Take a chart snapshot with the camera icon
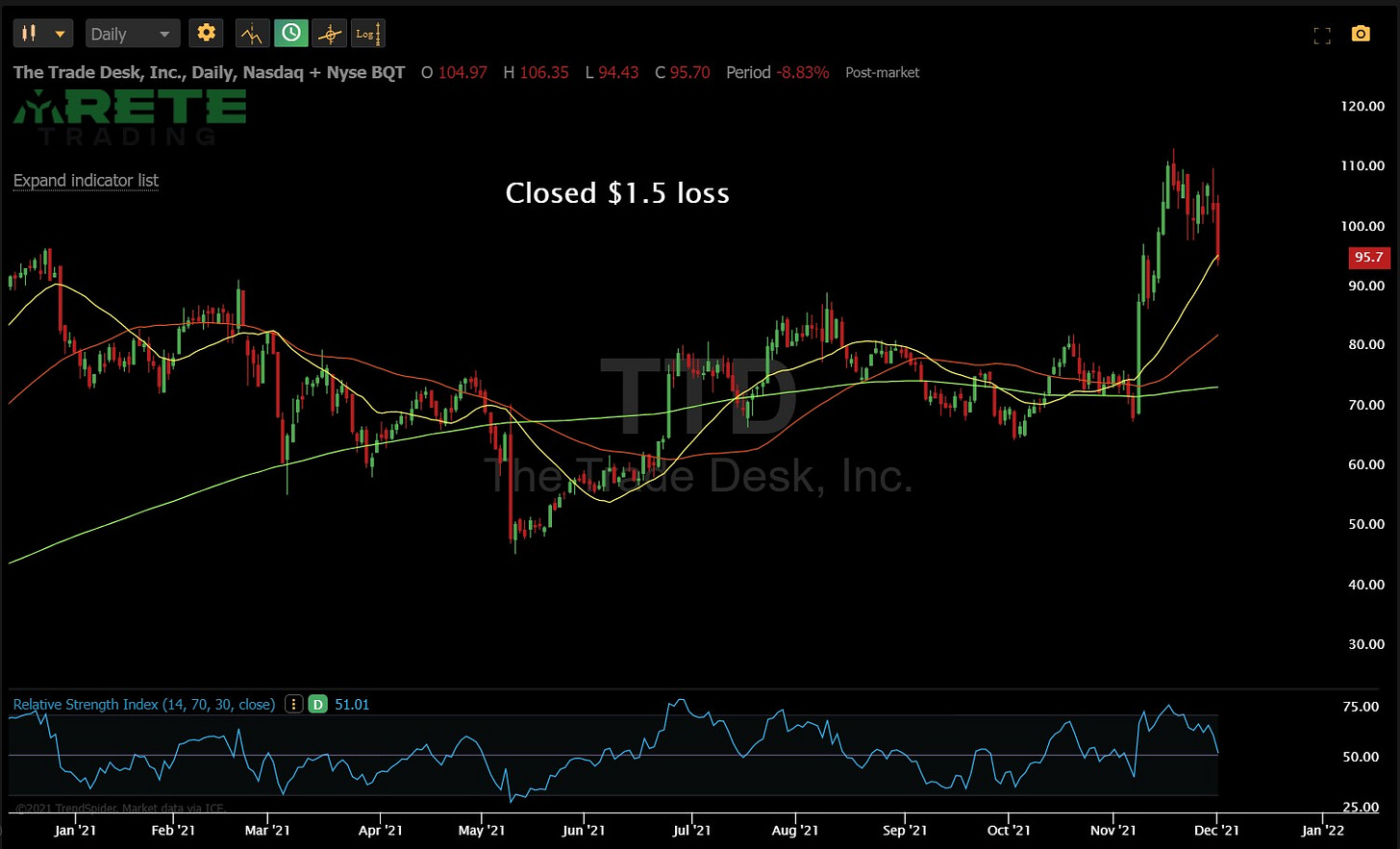 pyautogui.click(x=1361, y=34)
